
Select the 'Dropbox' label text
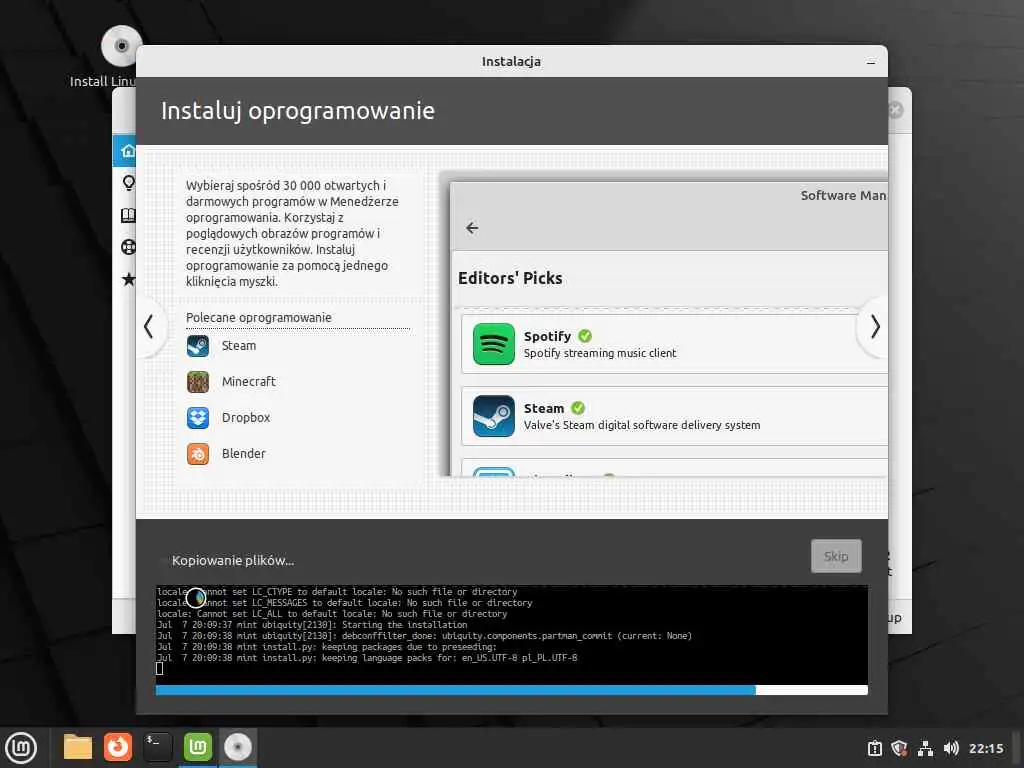pyautogui.click(x=246, y=417)
